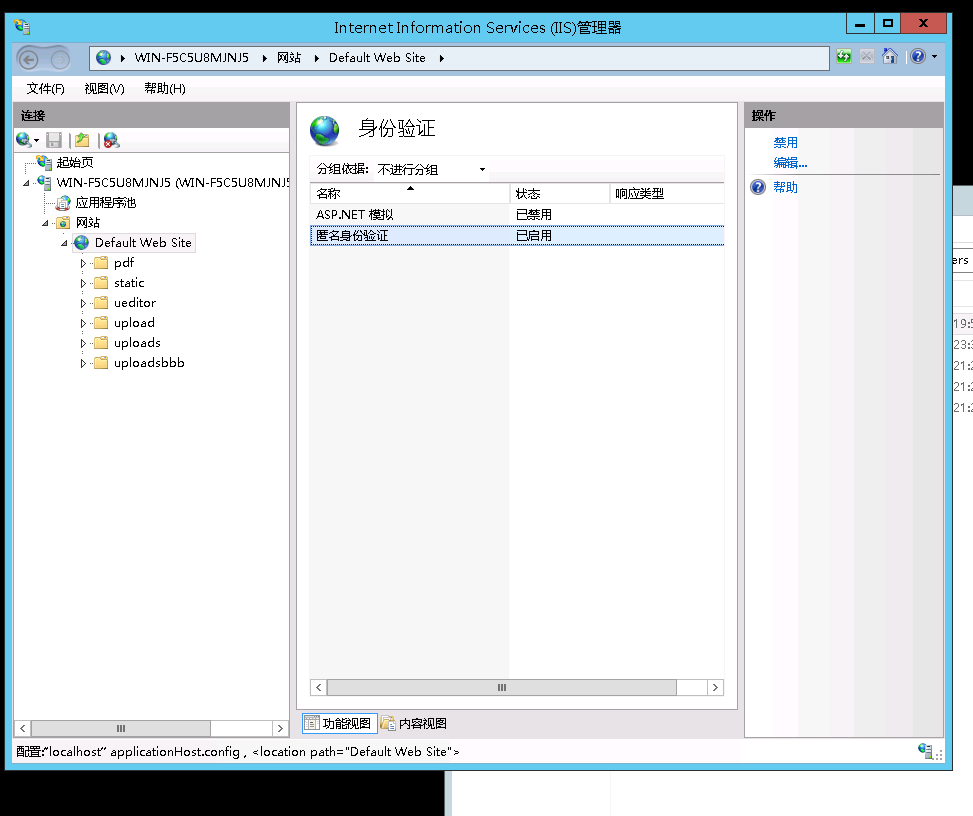
Task: Click 已禁用 status of ASP.NET 模拟
Action: pos(534,215)
